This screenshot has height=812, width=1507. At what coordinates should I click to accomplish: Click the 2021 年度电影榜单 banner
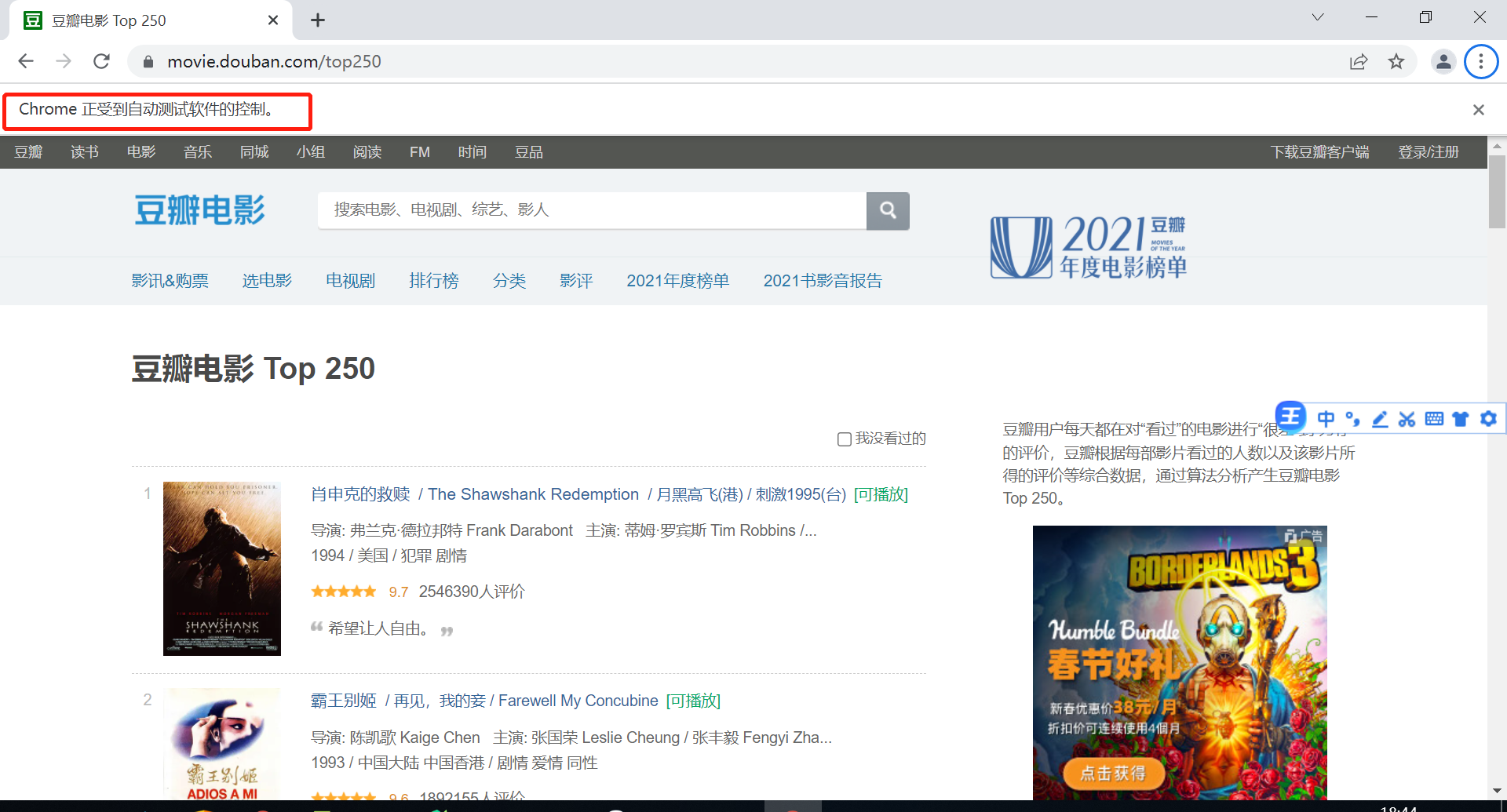click(1088, 247)
